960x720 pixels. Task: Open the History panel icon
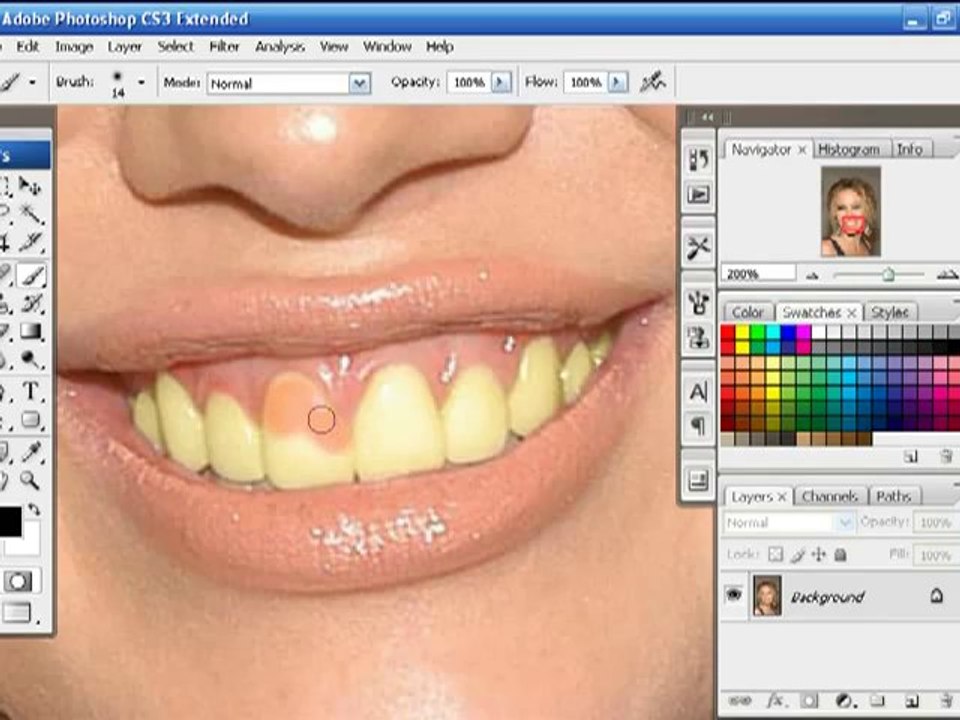tap(699, 160)
